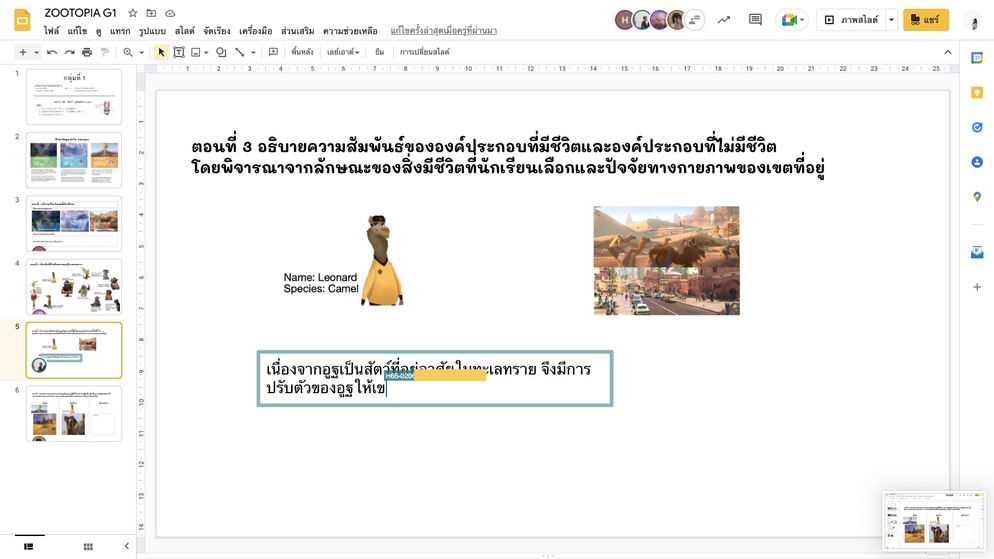
Task: Expand the line type dropdown arrow
Action: (253, 52)
